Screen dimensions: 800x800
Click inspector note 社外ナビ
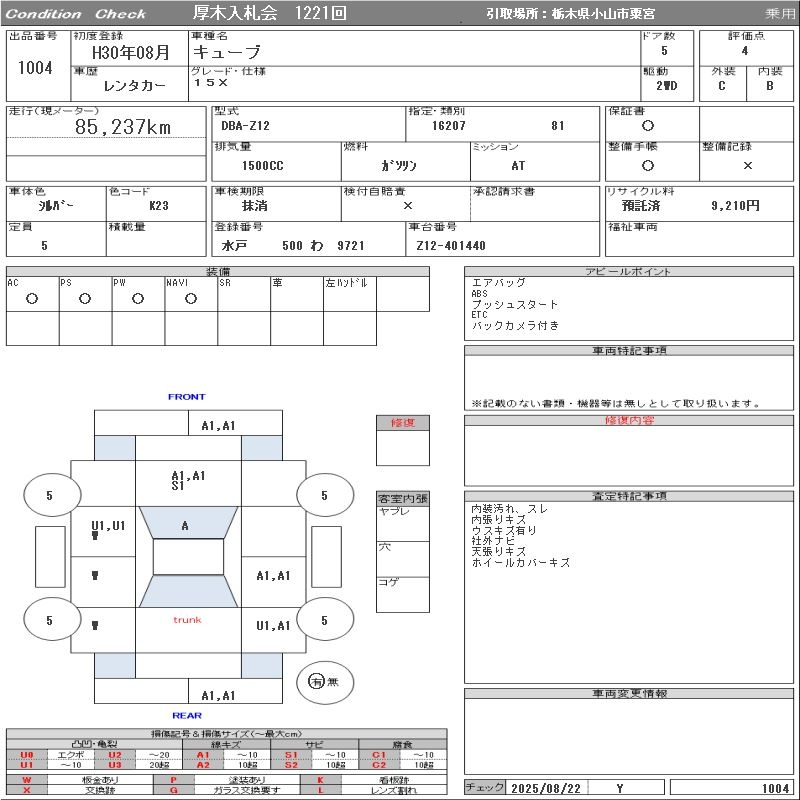click(493, 541)
